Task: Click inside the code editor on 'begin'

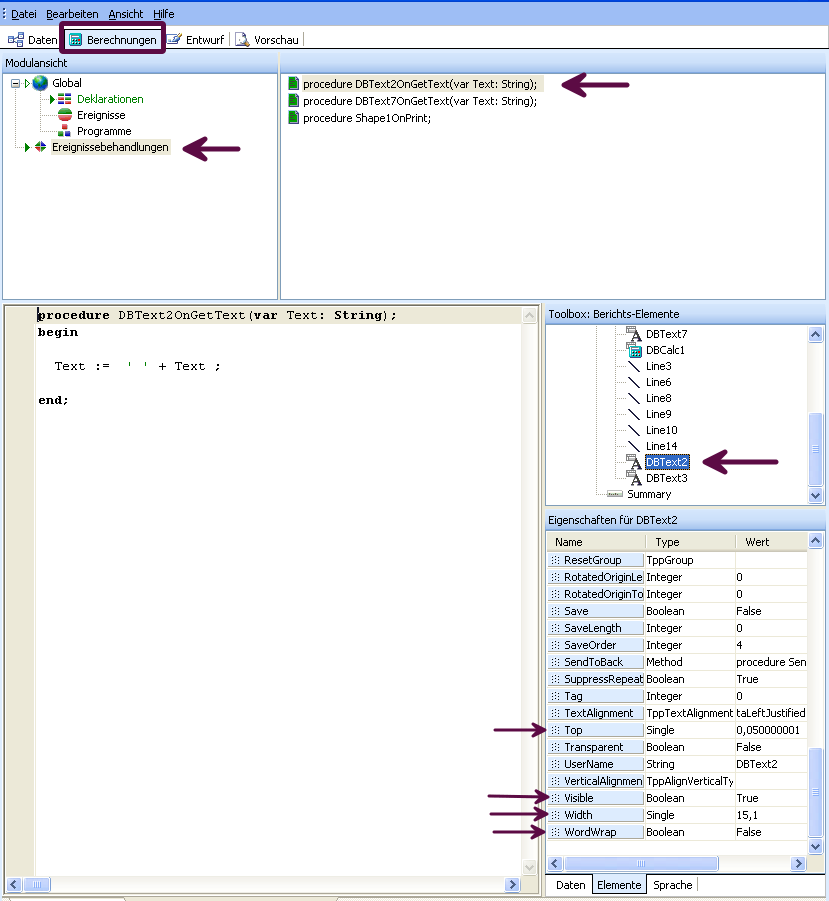Action: tap(57, 332)
